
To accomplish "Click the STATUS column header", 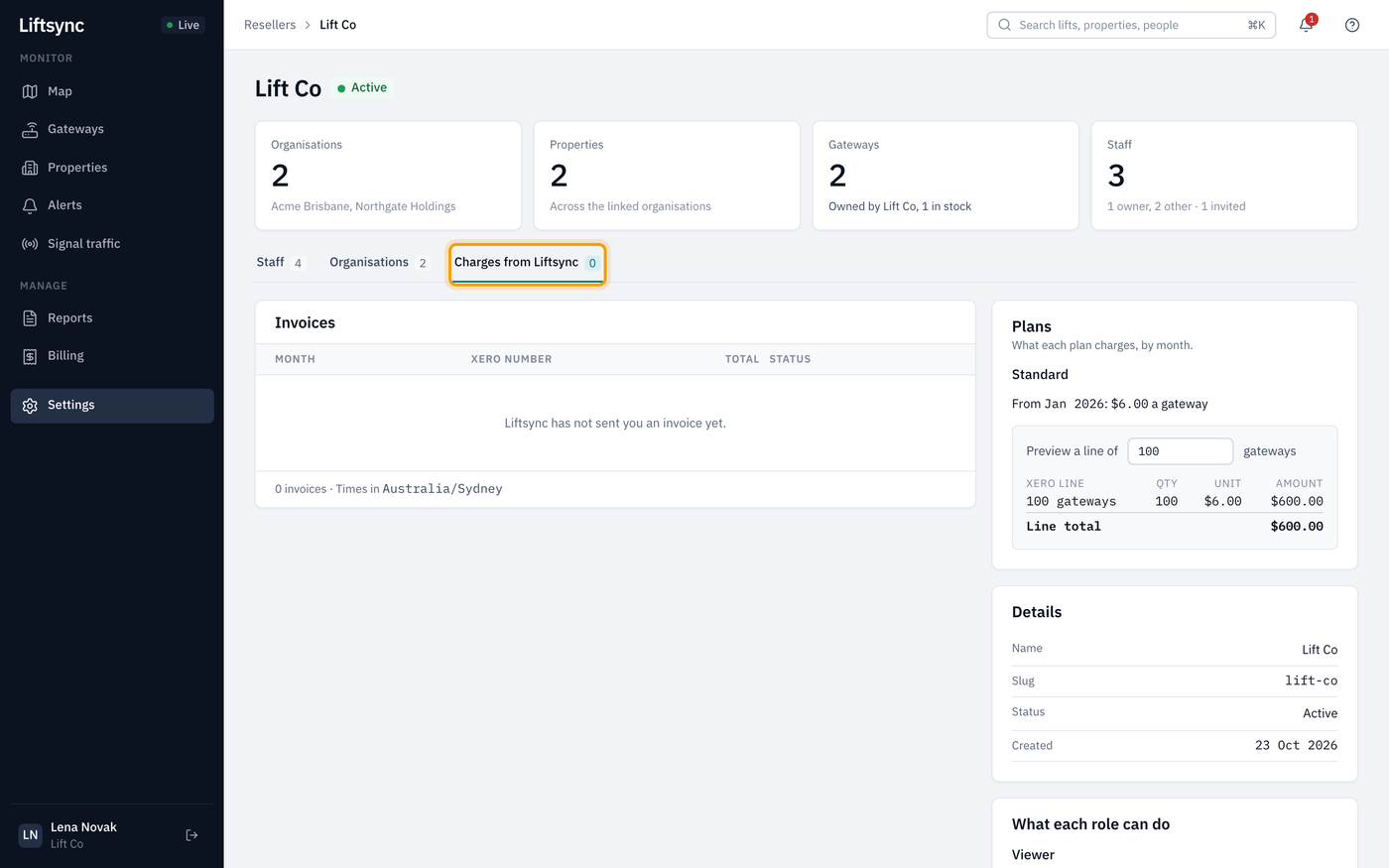I will coord(790,359).
